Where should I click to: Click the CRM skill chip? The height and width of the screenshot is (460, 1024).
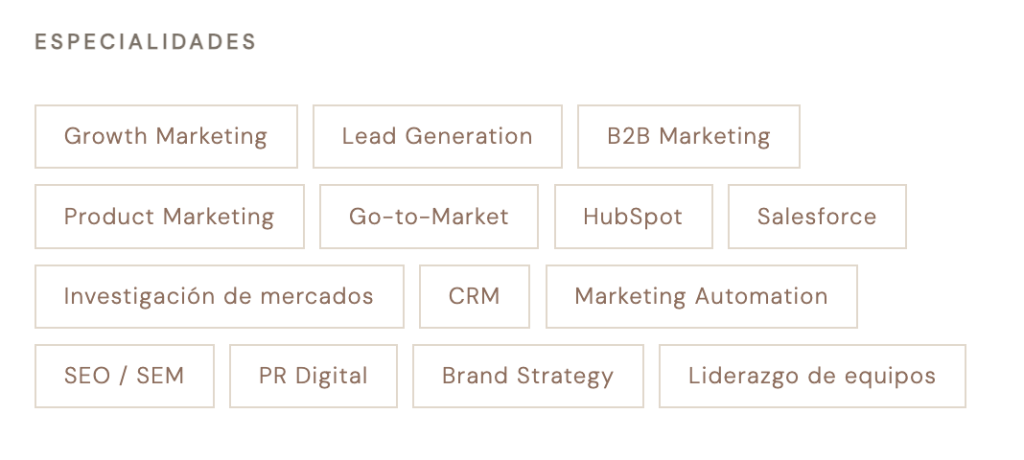pyautogui.click(x=474, y=296)
